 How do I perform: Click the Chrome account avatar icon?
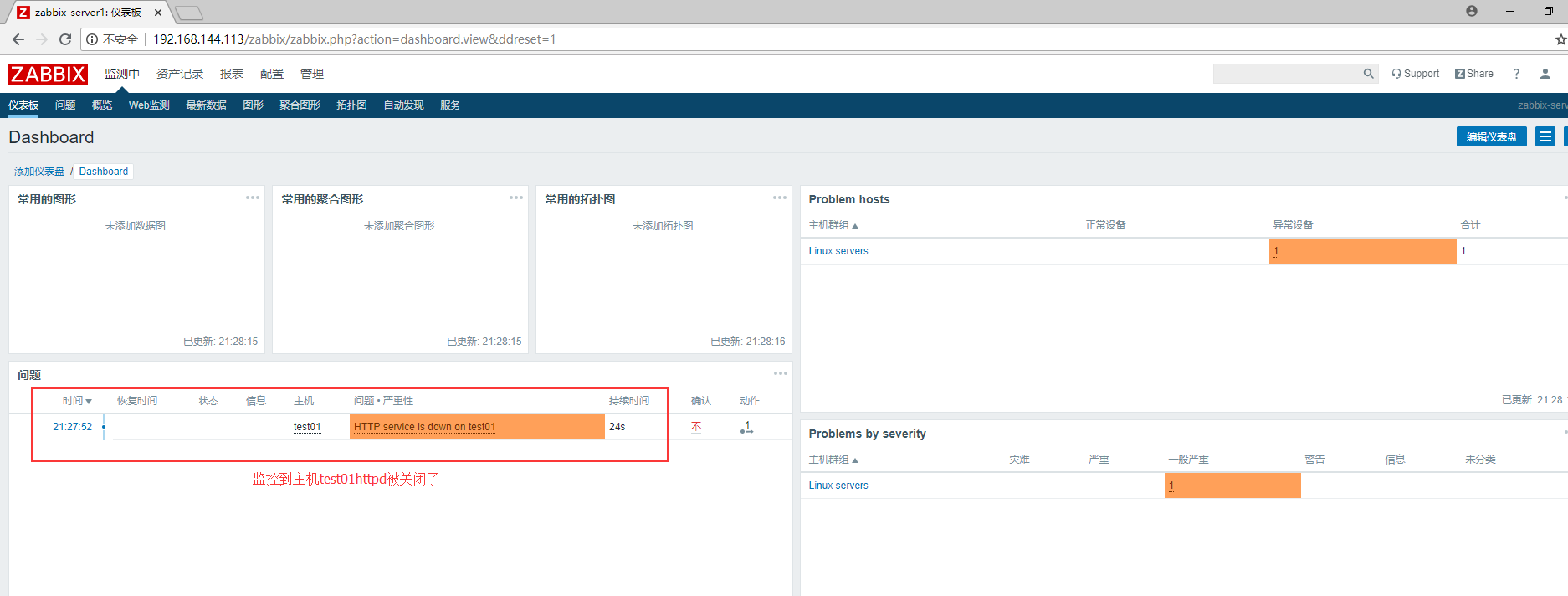click(1472, 11)
